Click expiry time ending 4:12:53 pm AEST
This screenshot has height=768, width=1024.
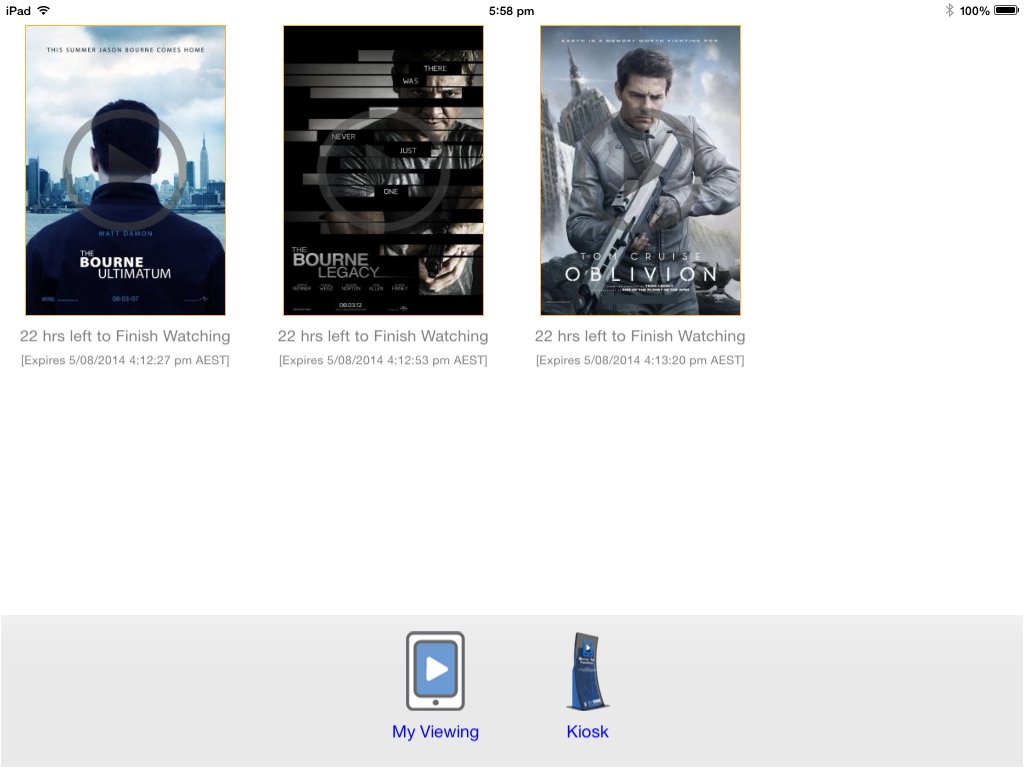point(383,360)
